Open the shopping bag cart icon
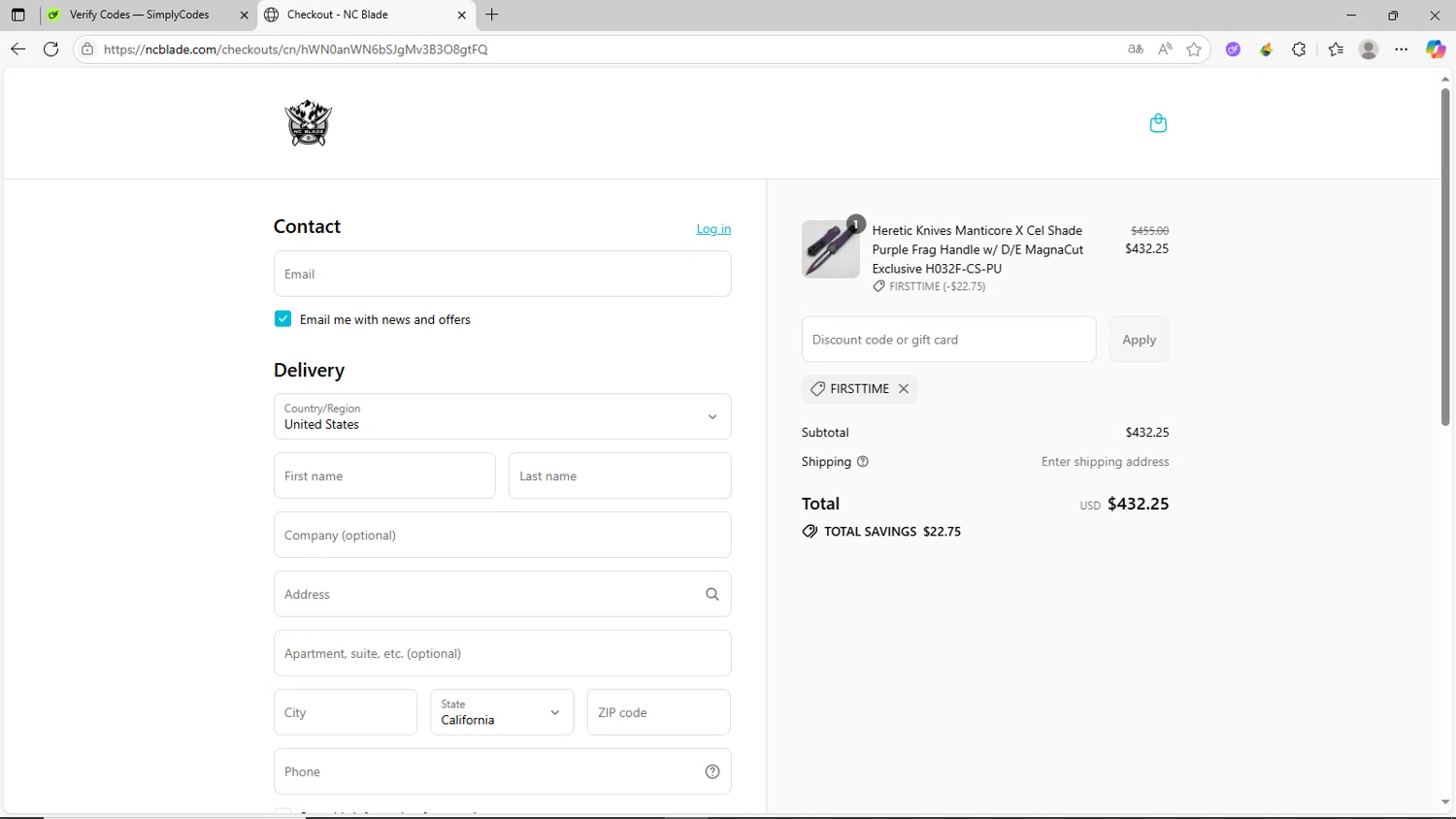The image size is (1456, 819). (x=1158, y=123)
